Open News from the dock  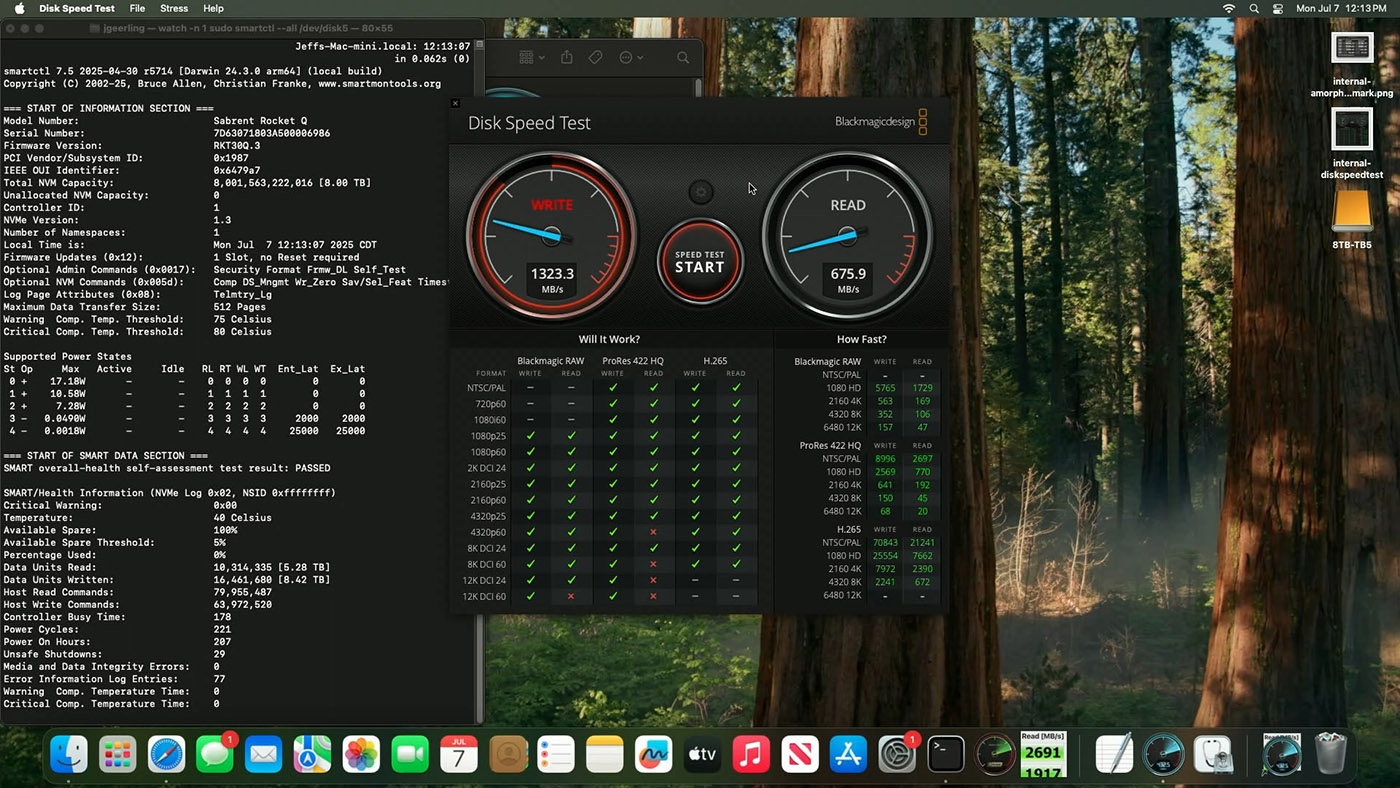click(x=800, y=754)
